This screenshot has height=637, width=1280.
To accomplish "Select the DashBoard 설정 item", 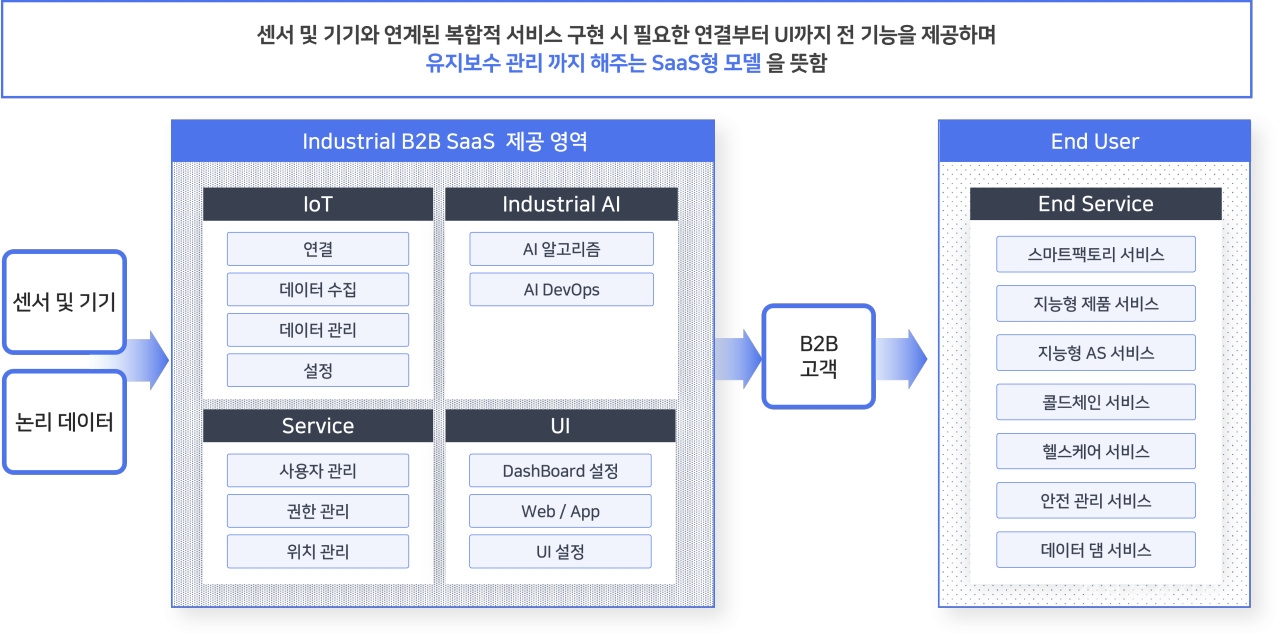I will [x=560, y=470].
